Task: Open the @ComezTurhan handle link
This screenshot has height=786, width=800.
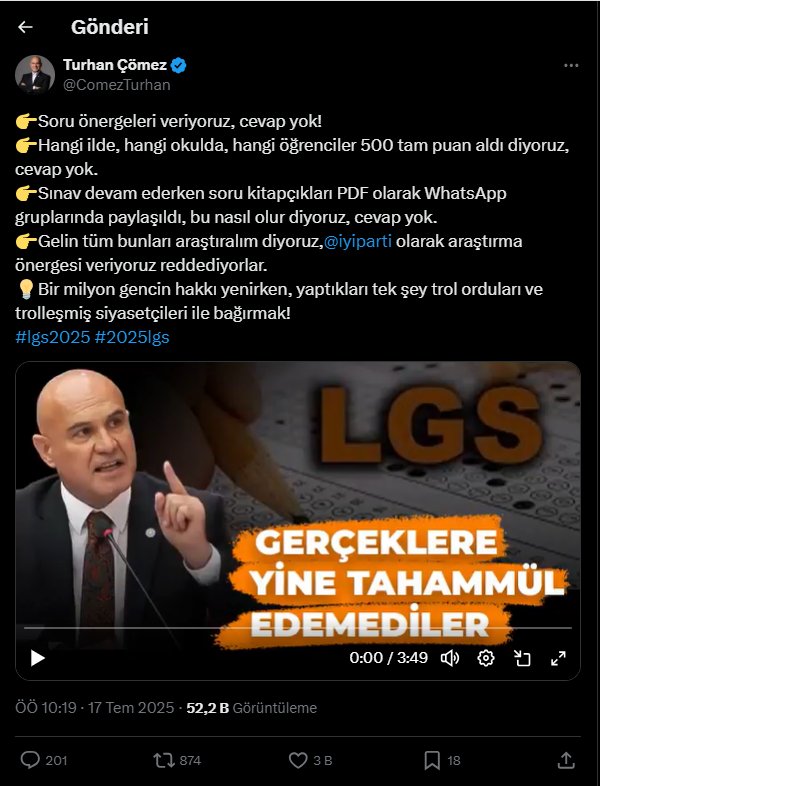Action: pos(116,85)
